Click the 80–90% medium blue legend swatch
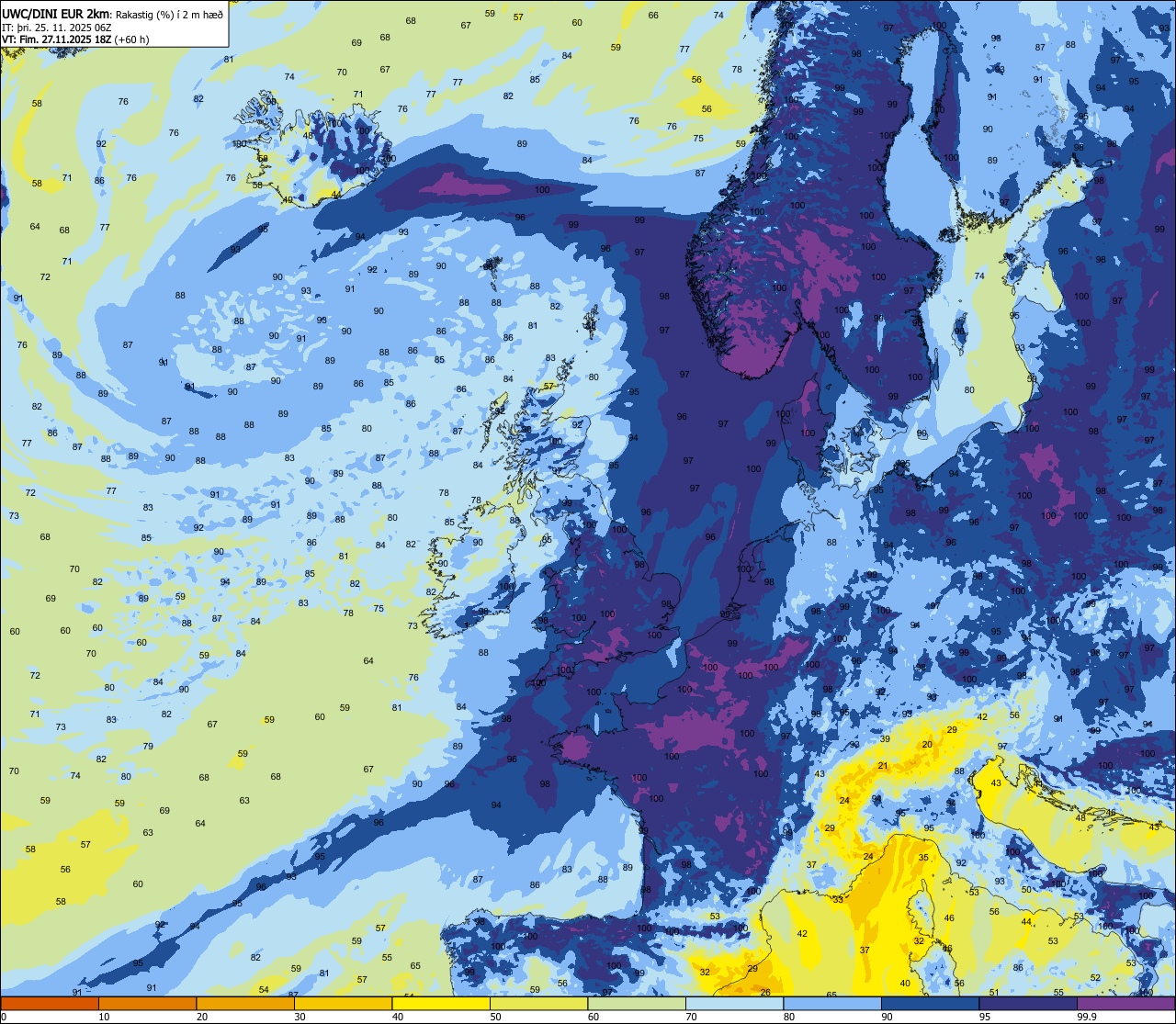This screenshot has height=1024, width=1176. (x=832, y=1004)
